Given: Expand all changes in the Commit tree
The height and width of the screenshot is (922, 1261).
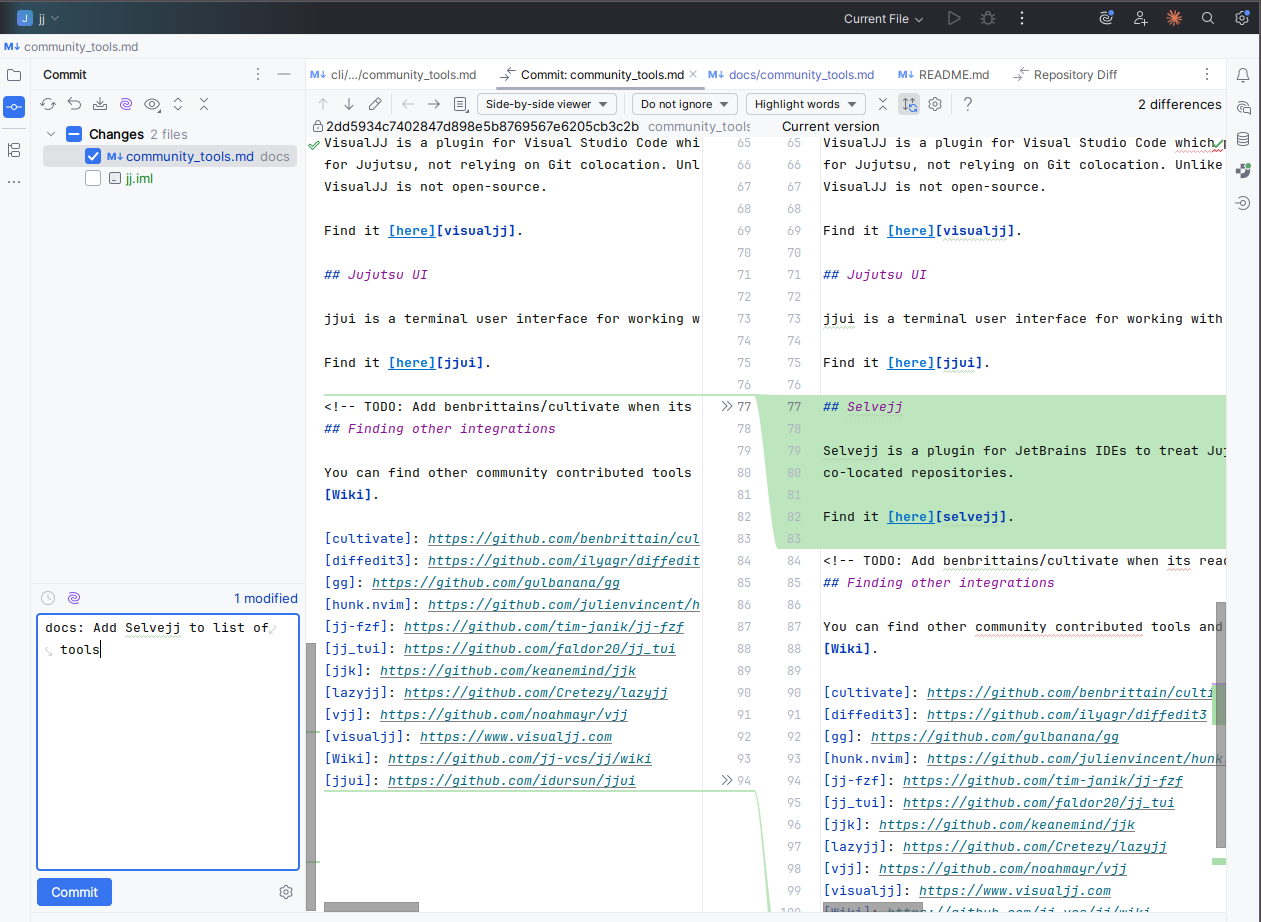Looking at the screenshot, I should [x=178, y=104].
